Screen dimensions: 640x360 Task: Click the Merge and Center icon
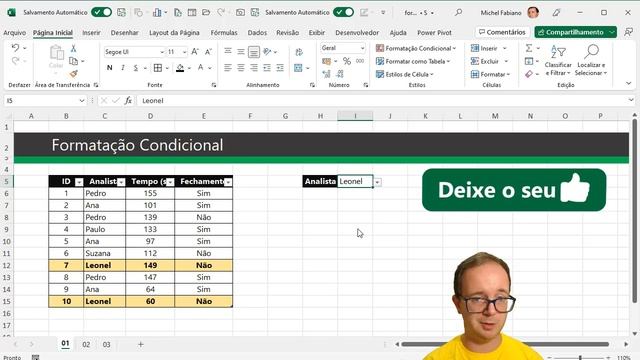(298, 68)
